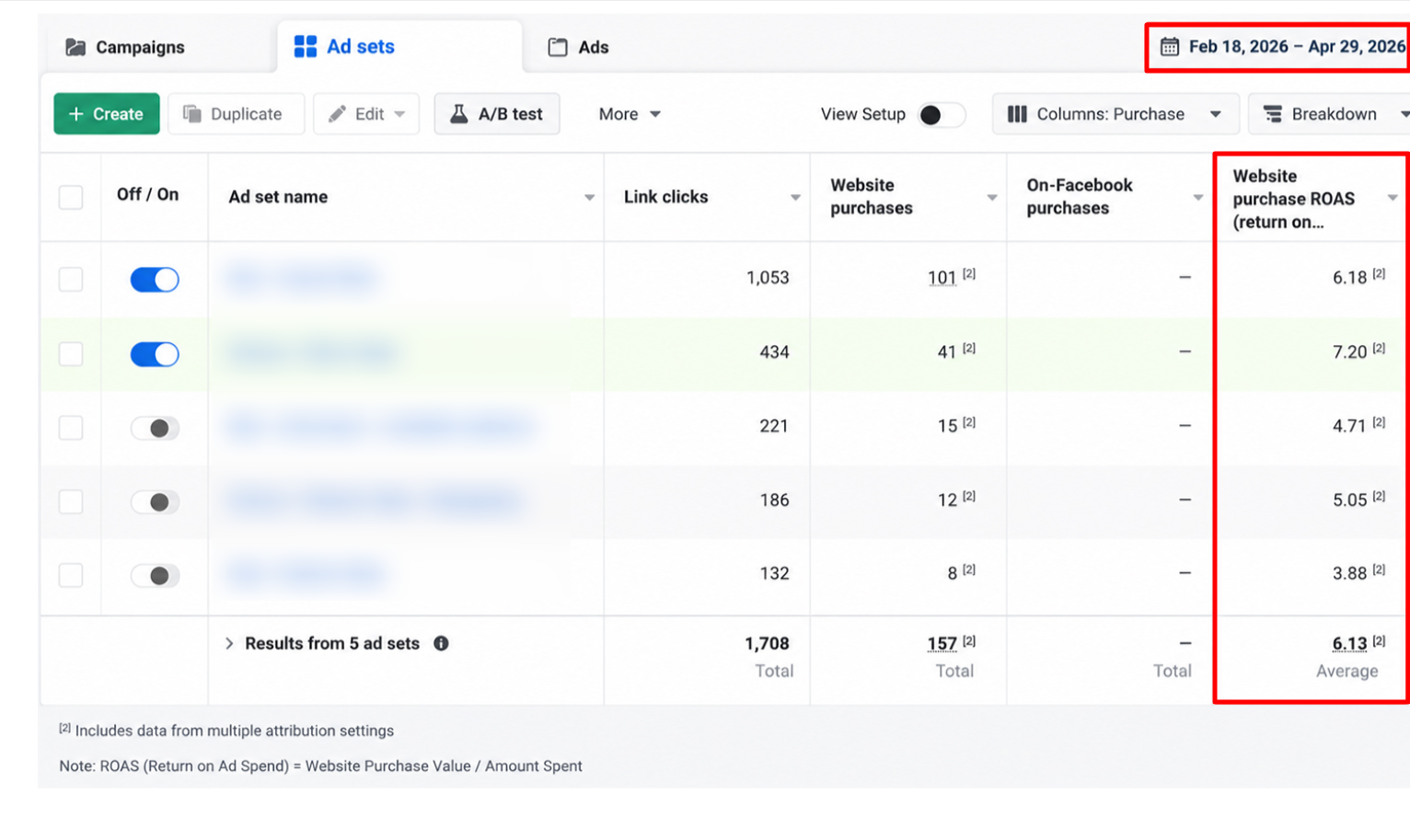This screenshot has width=1410, height=840.
Task: Click the multiple attribution settings footnote
Action: (x=226, y=731)
